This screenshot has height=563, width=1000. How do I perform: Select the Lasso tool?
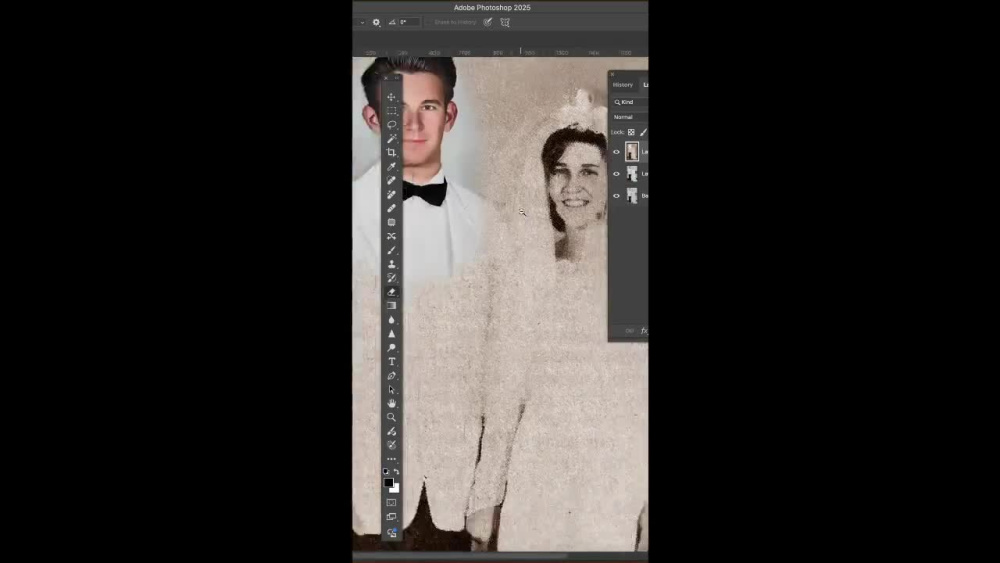[x=392, y=125]
